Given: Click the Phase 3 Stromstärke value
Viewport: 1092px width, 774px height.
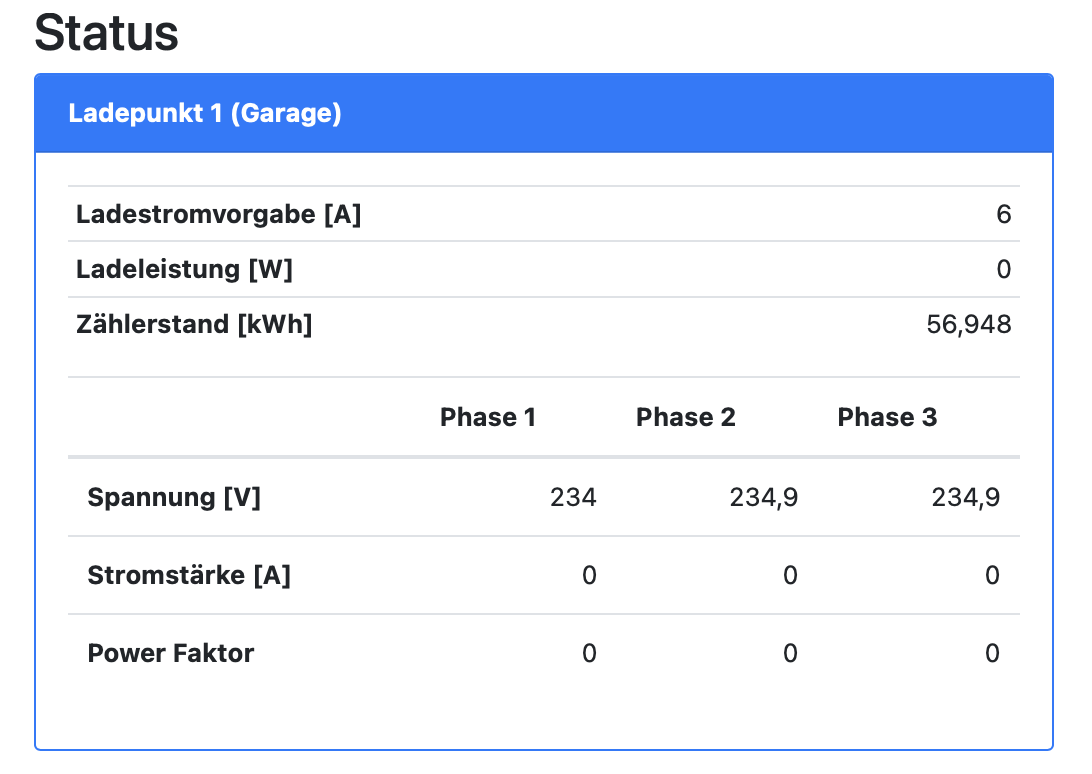Looking at the screenshot, I should (x=992, y=575).
